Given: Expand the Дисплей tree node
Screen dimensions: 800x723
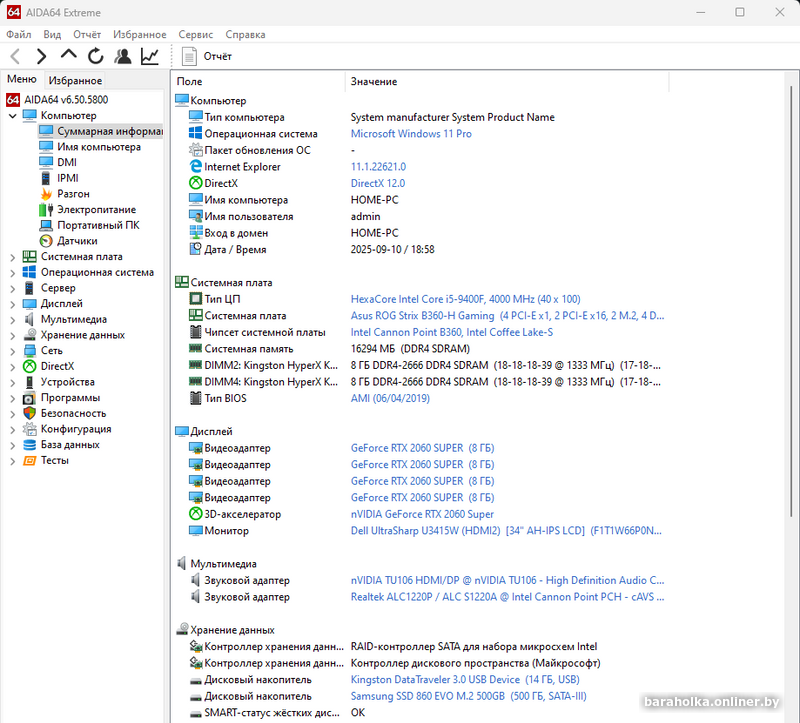Looking at the screenshot, I should pos(13,304).
